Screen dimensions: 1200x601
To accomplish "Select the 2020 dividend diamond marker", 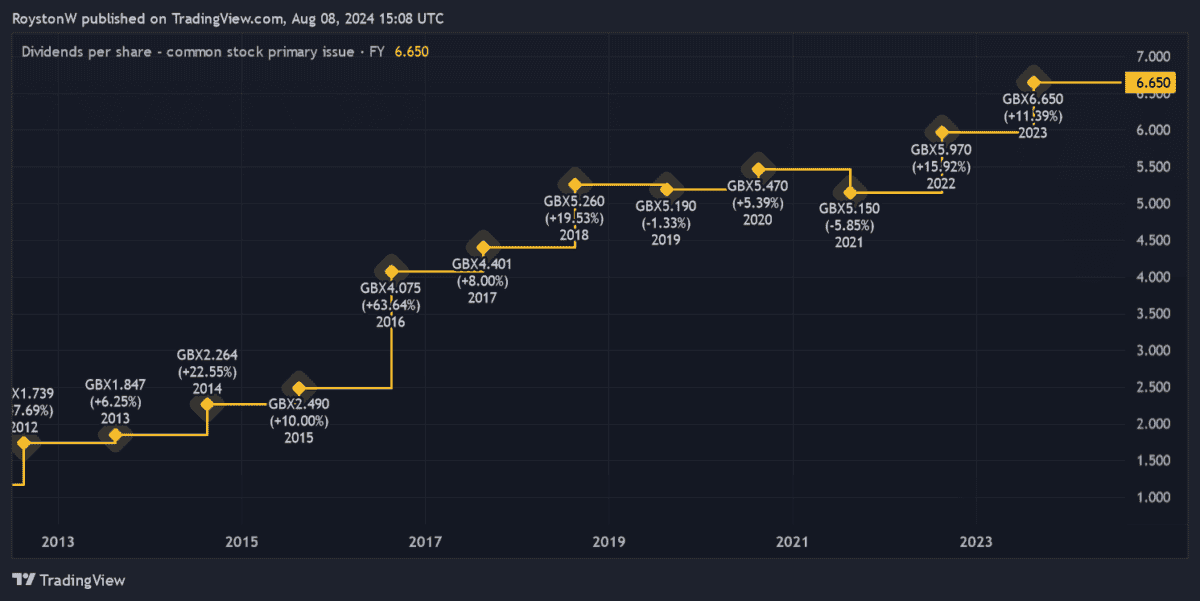I will 758,167.
